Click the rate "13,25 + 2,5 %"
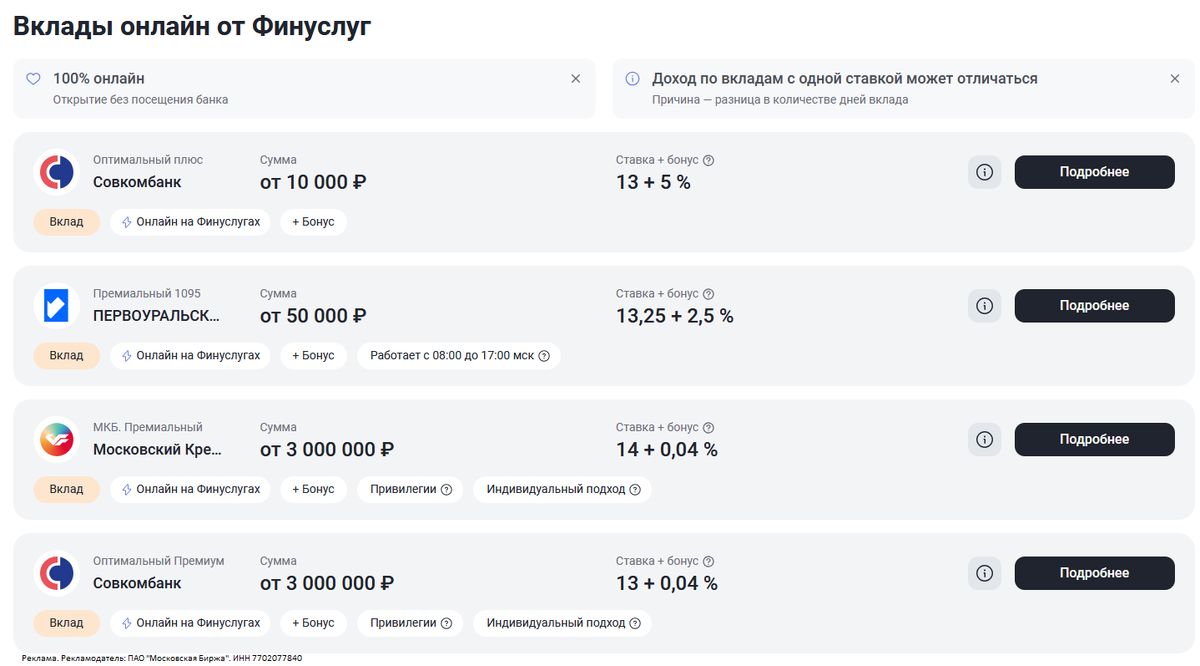This screenshot has width=1200, height=666. point(675,316)
